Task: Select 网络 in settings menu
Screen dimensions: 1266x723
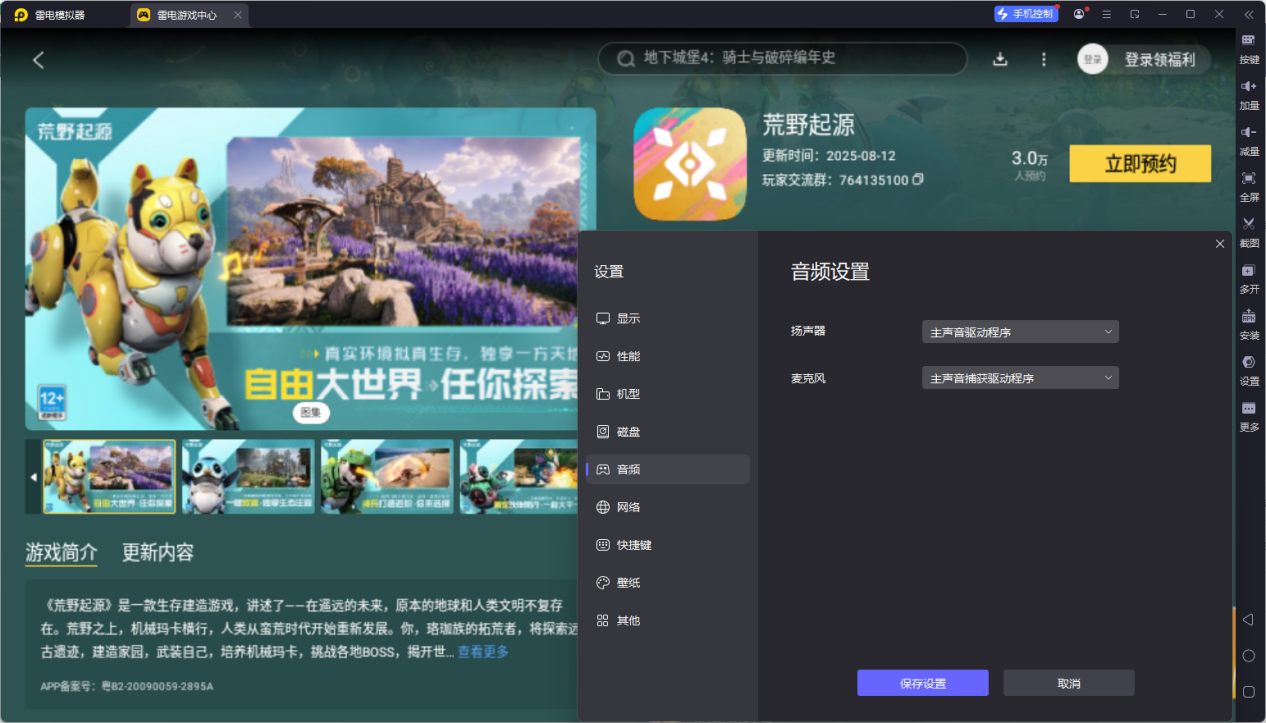Action: coord(668,507)
